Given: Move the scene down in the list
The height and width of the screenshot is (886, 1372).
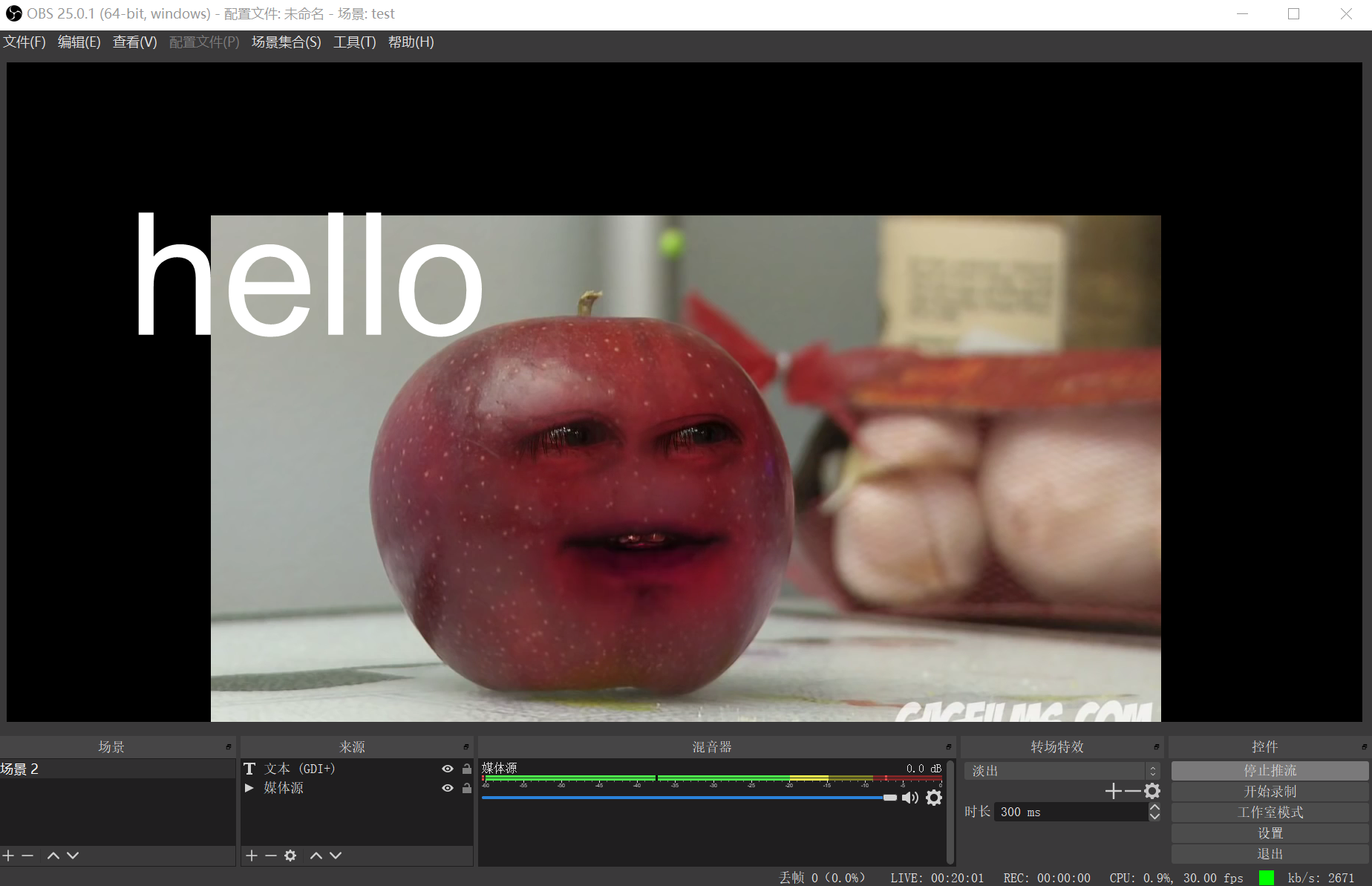Looking at the screenshot, I should [x=73, y=856].
